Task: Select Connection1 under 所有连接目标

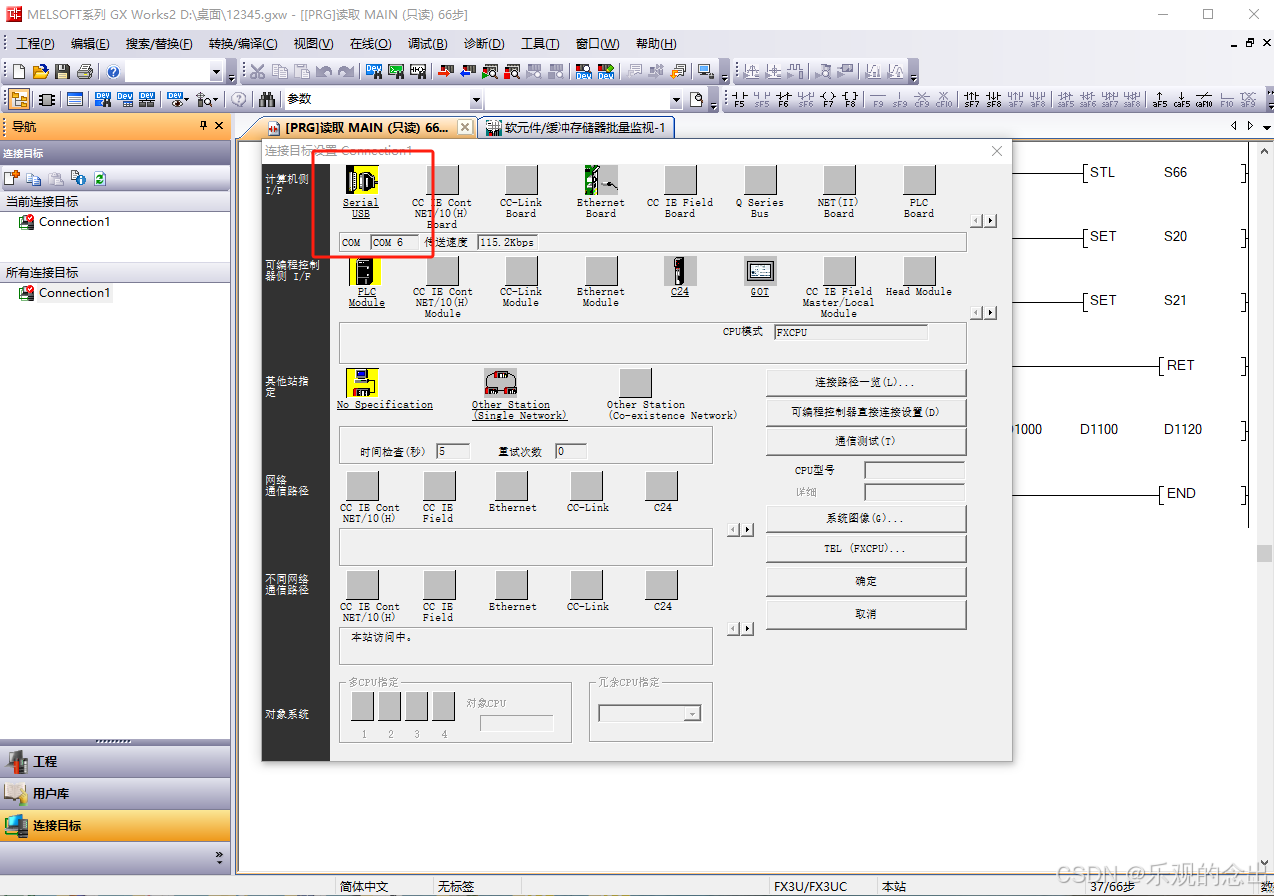Action: 74,293
